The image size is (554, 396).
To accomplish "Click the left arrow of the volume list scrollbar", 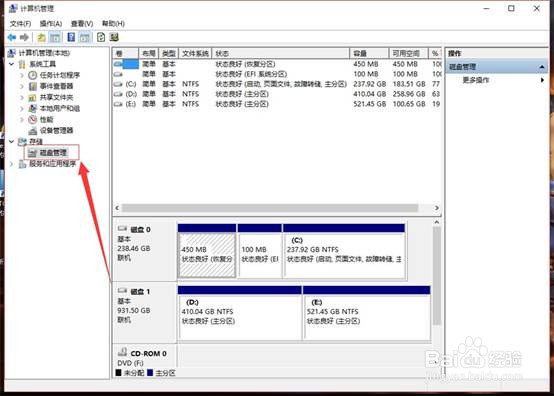I will click(x=117, y=208).
